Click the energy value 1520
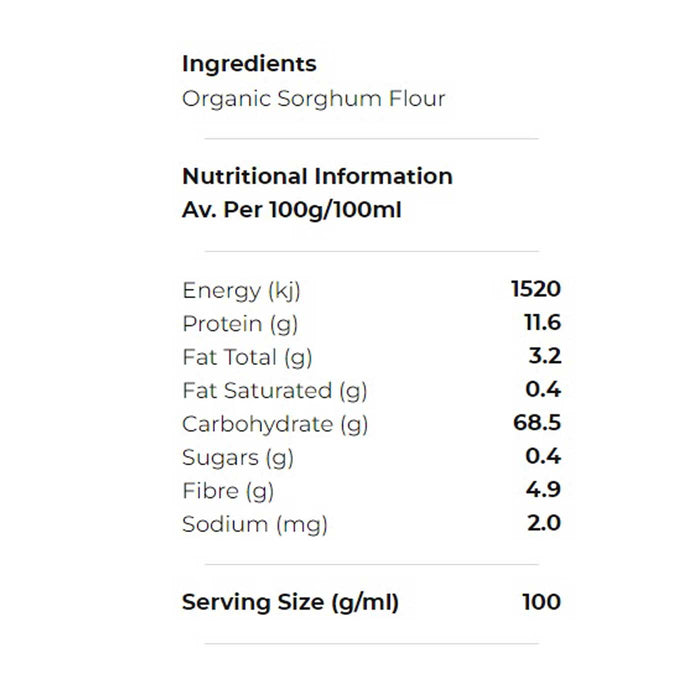The height and width of the screenshot is (700, 700). coord(536,290)
